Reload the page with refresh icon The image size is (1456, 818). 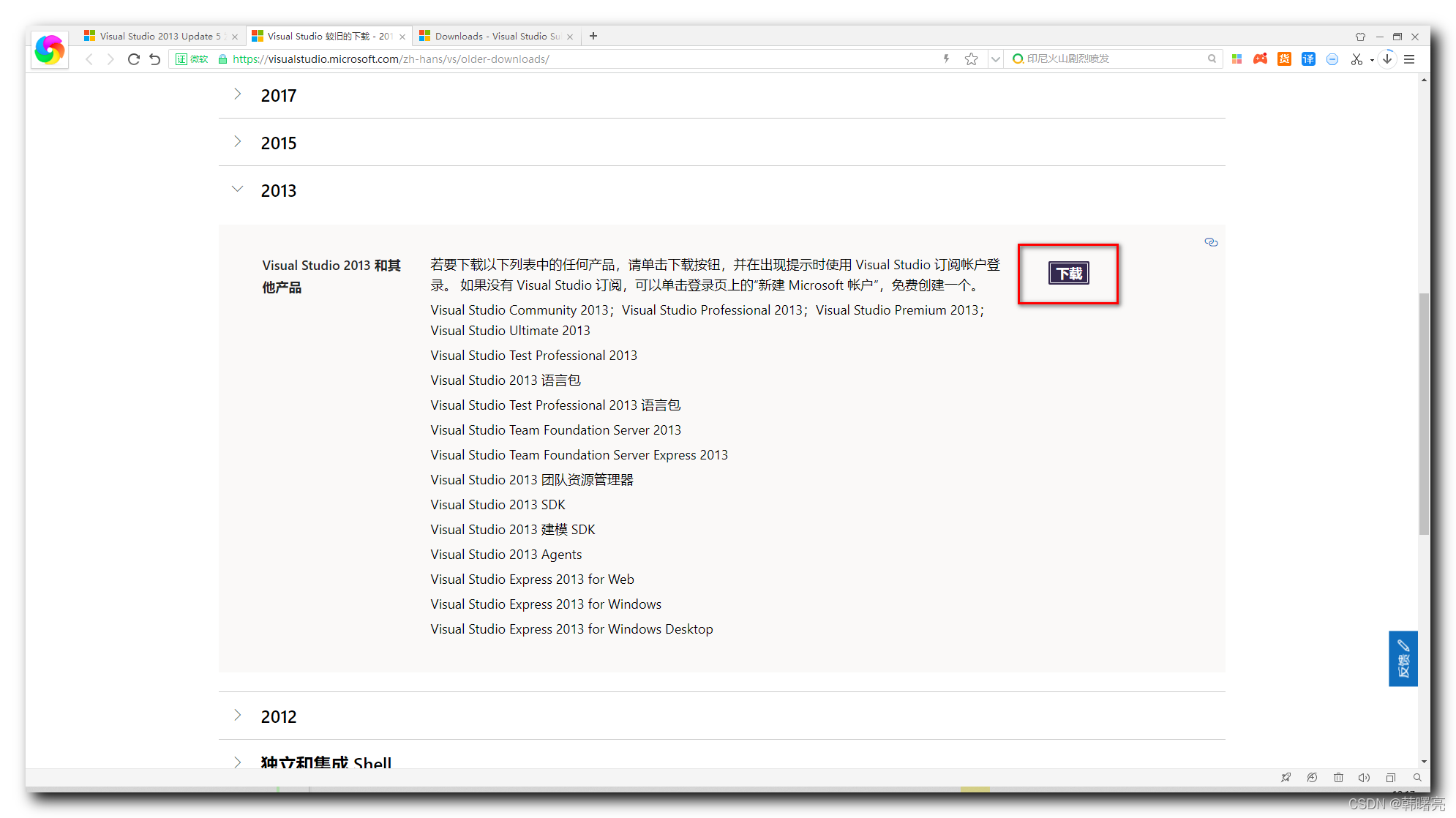pos(133,59)
